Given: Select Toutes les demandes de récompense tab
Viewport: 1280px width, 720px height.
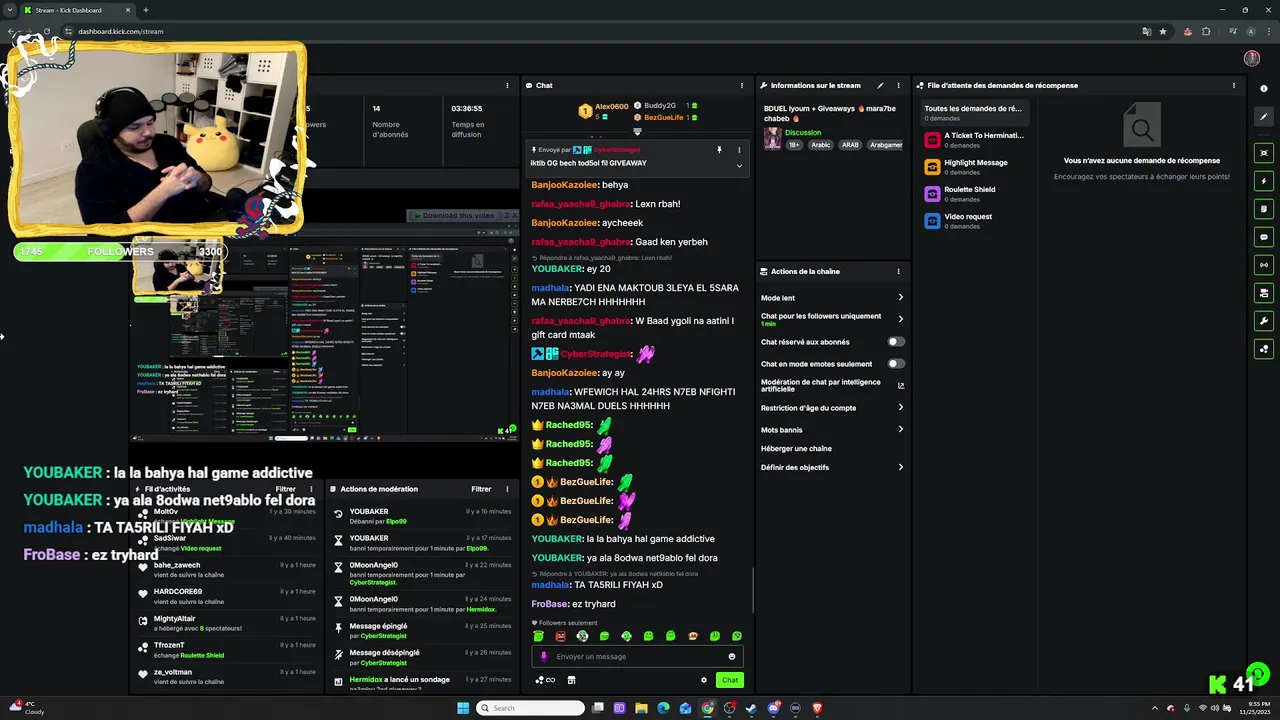Looking at the screenshot, I should click(x=973, y=113).
